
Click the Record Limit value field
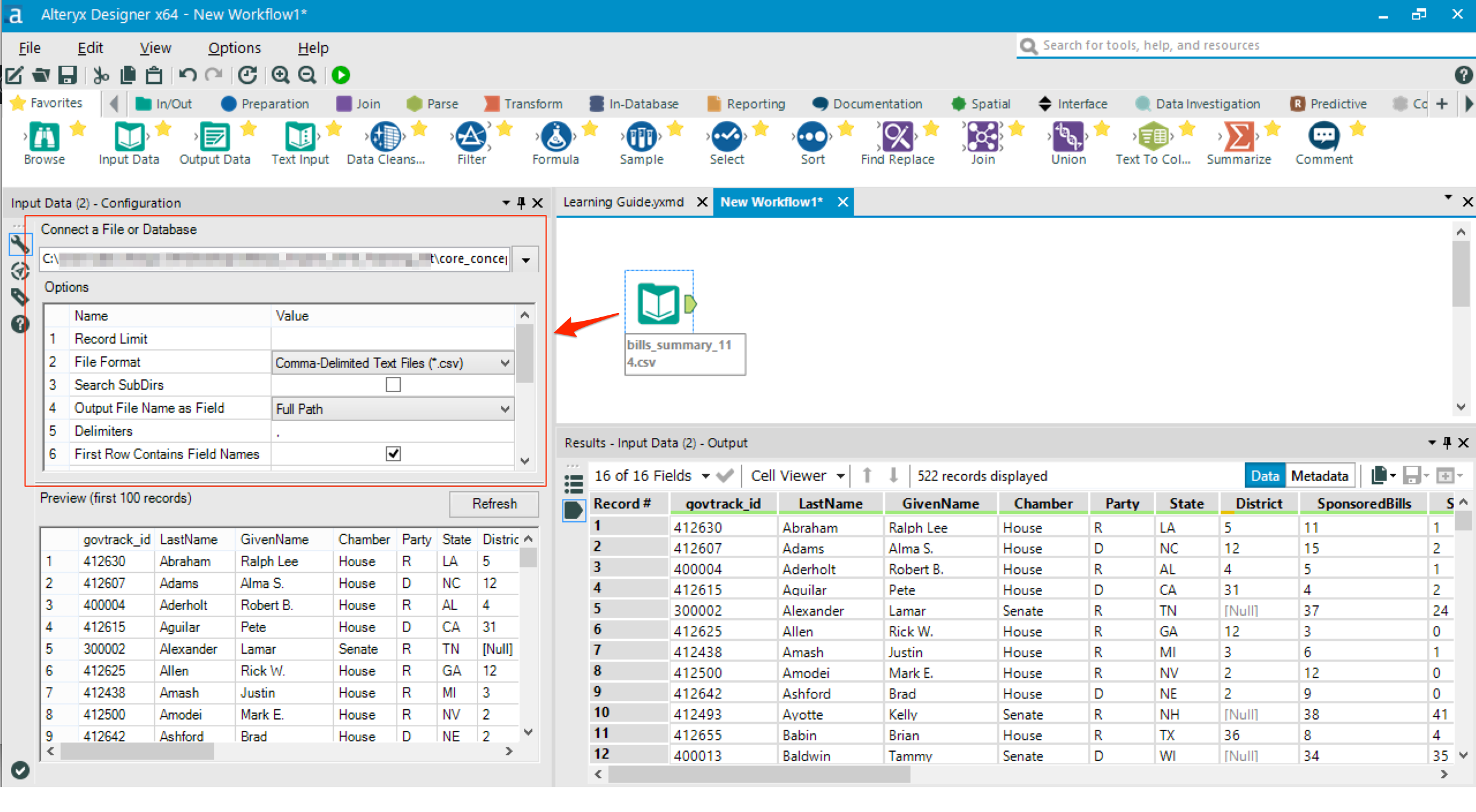[392, 339]
